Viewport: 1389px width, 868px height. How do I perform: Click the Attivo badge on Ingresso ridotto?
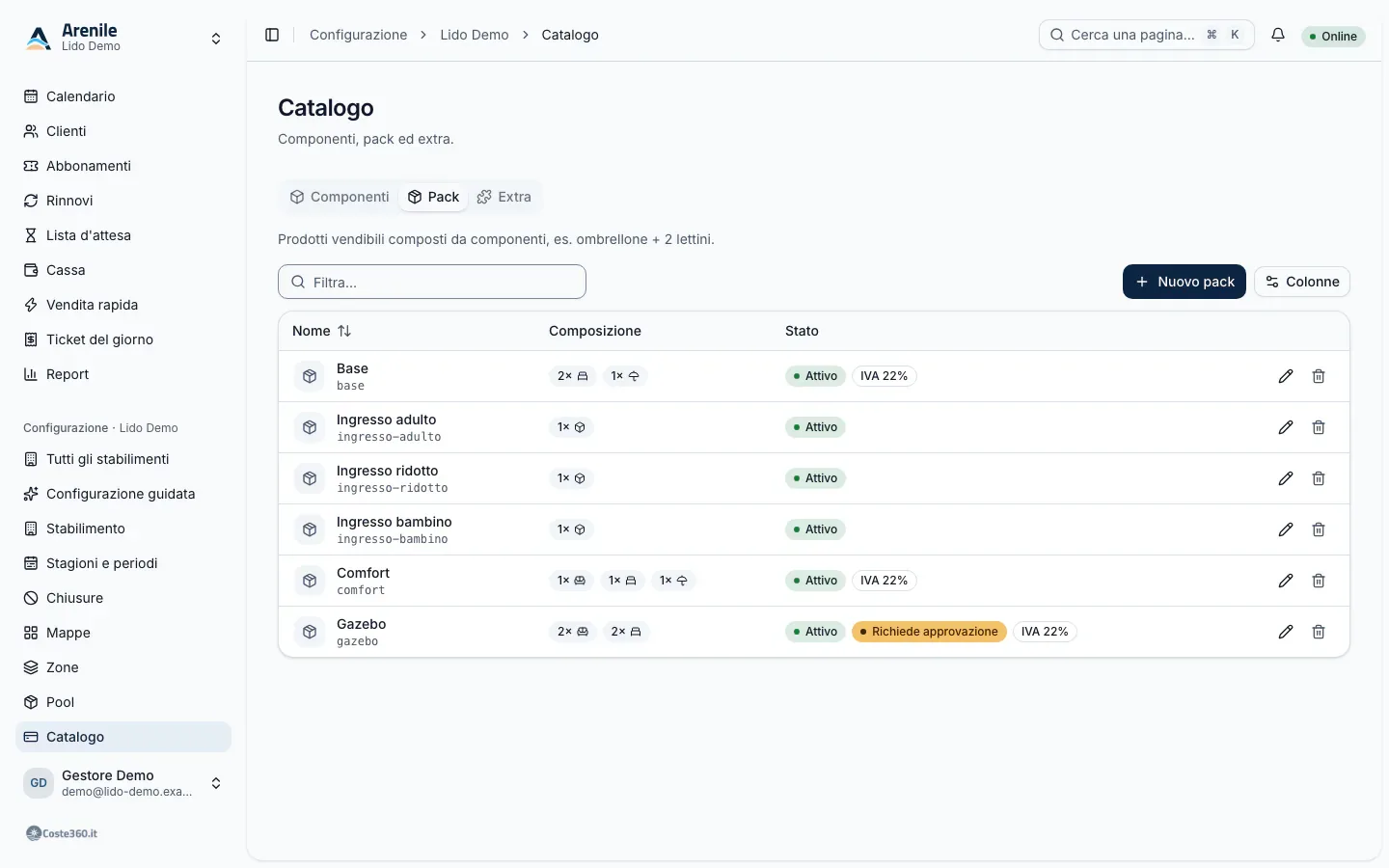[815, 478]
